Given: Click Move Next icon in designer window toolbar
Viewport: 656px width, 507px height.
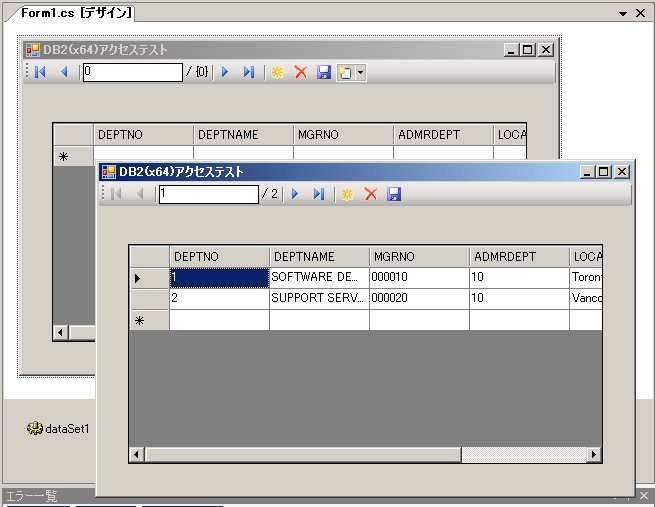Looking at the screenshot, I should point(225,72).
